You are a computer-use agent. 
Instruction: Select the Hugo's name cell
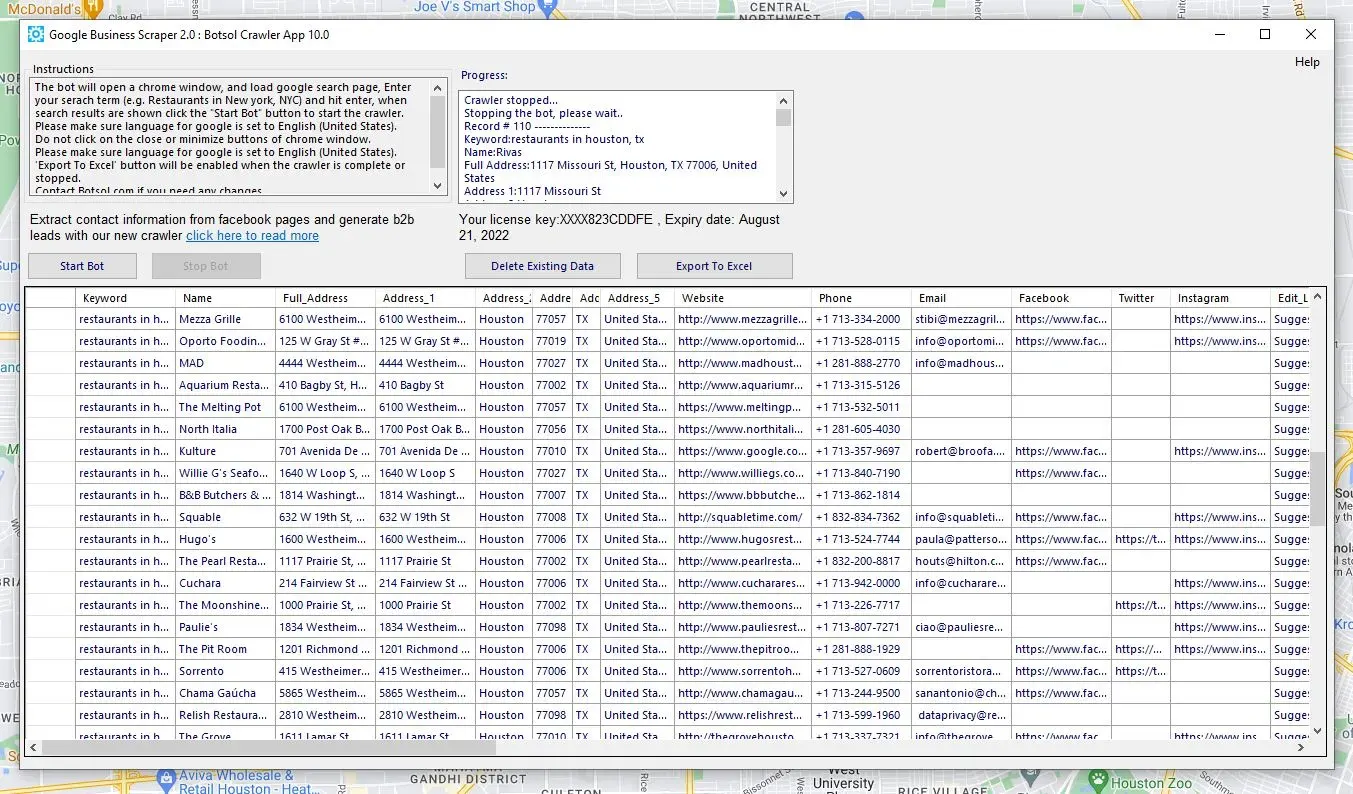click(226, 539)
